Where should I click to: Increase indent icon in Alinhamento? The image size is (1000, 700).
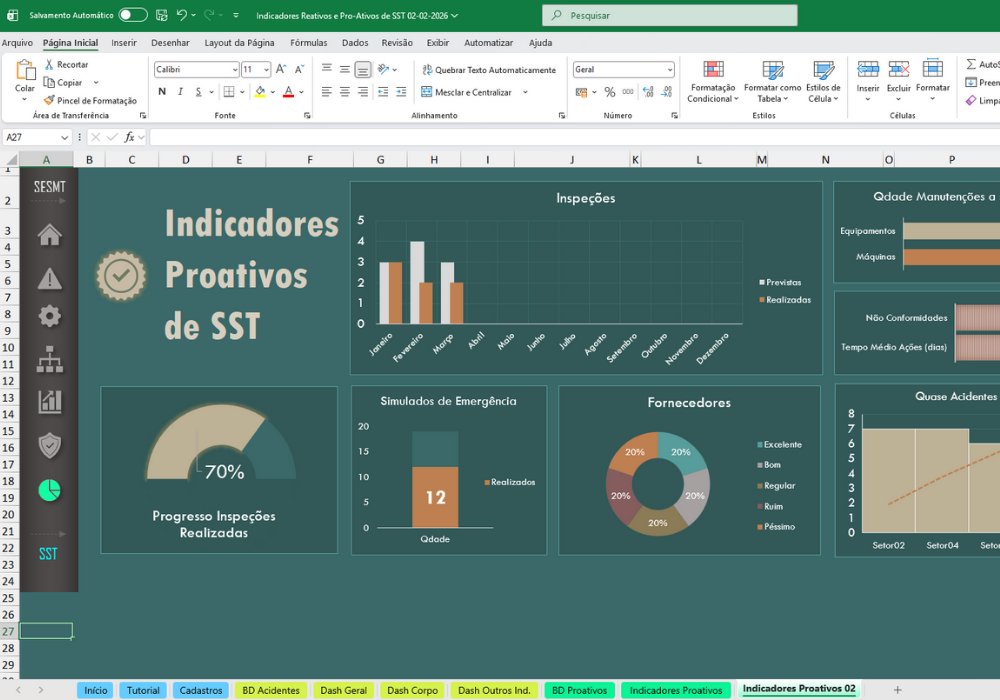[401, 92]
